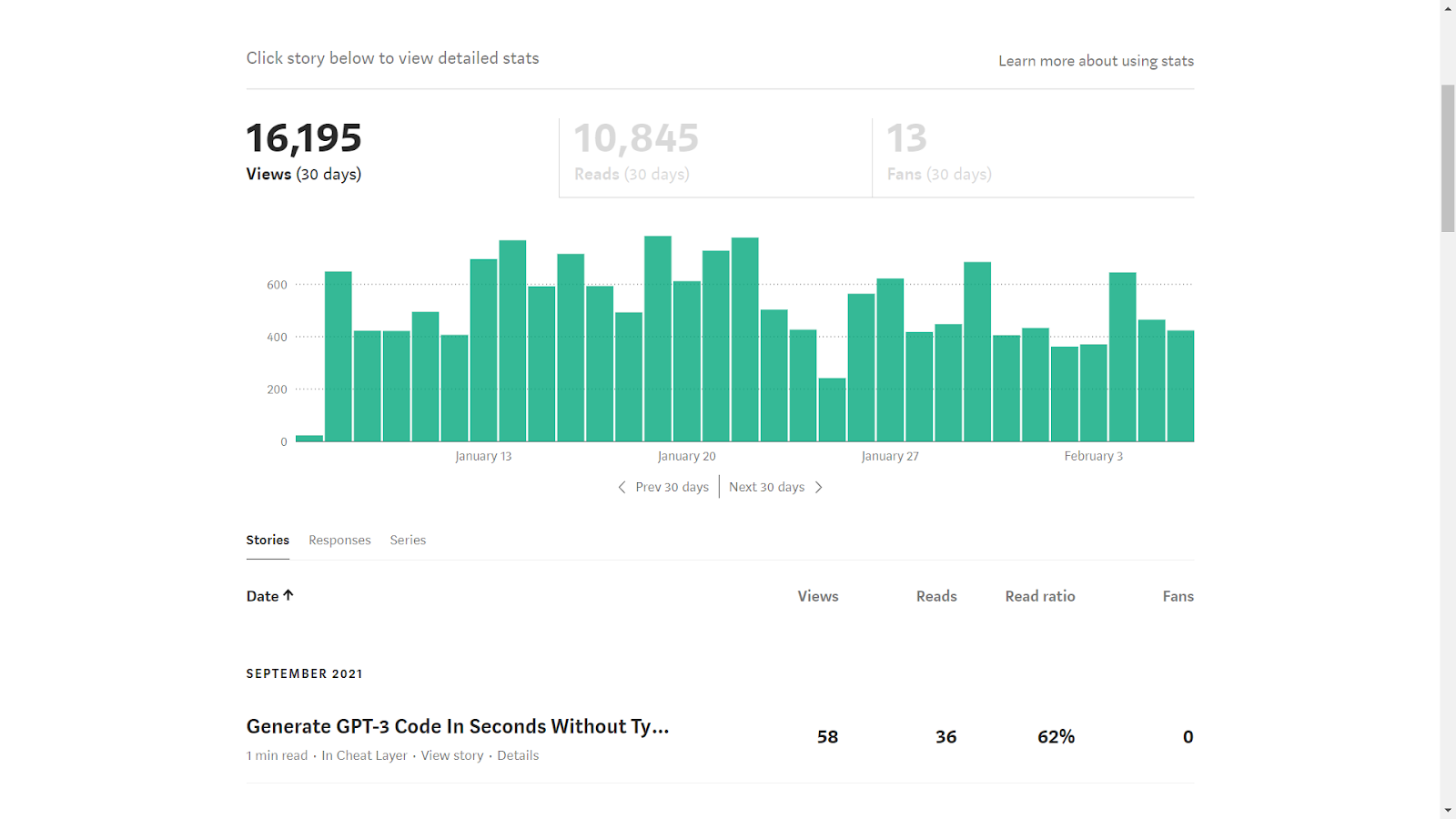Switch to the Series tab

tap(408, 541)
